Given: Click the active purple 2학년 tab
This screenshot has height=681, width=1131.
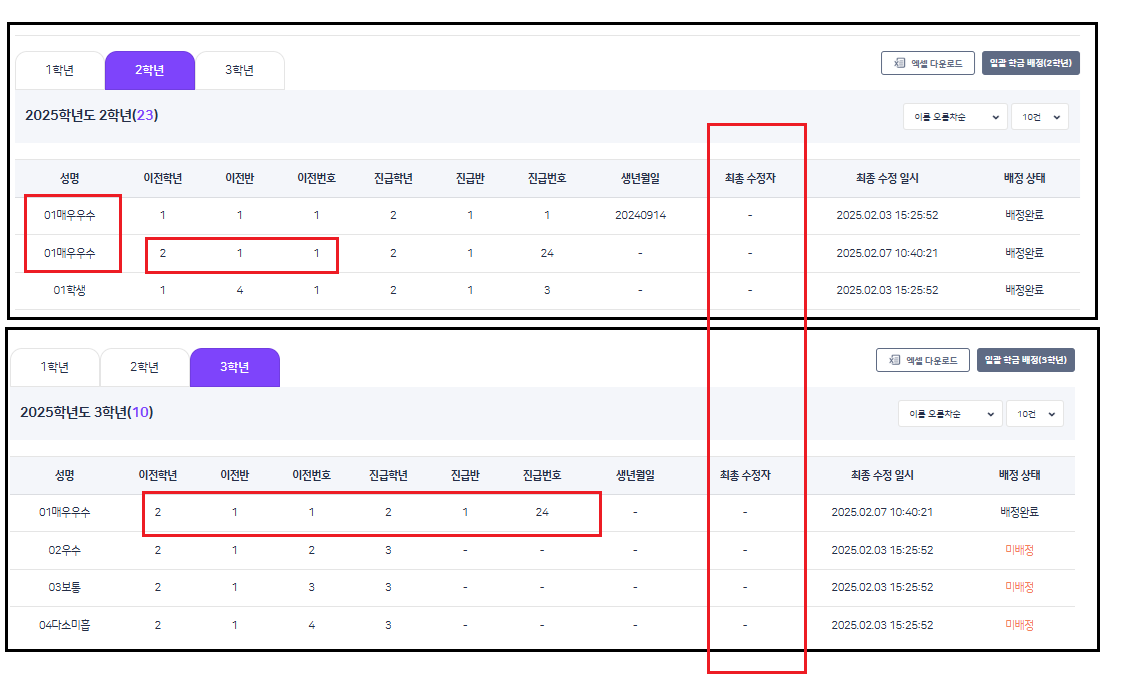Looking at the screenshot, I should 149,71.
